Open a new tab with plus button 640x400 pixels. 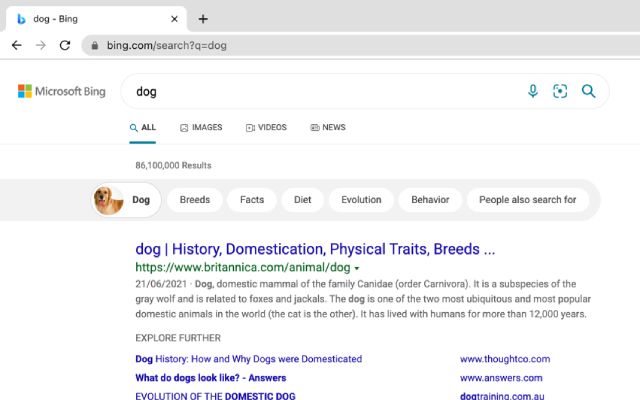pos(203,19)
